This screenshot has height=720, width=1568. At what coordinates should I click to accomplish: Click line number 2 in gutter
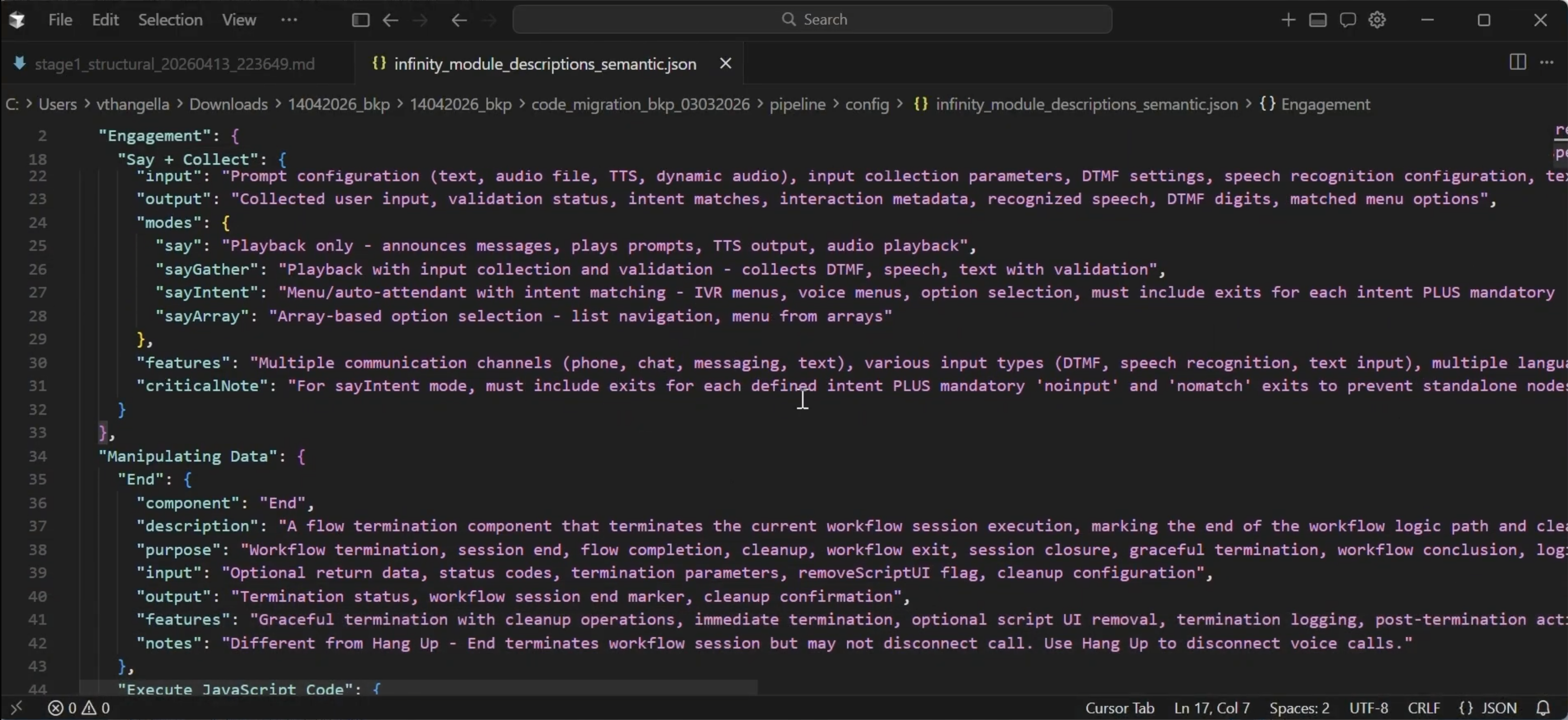[42, 136]
